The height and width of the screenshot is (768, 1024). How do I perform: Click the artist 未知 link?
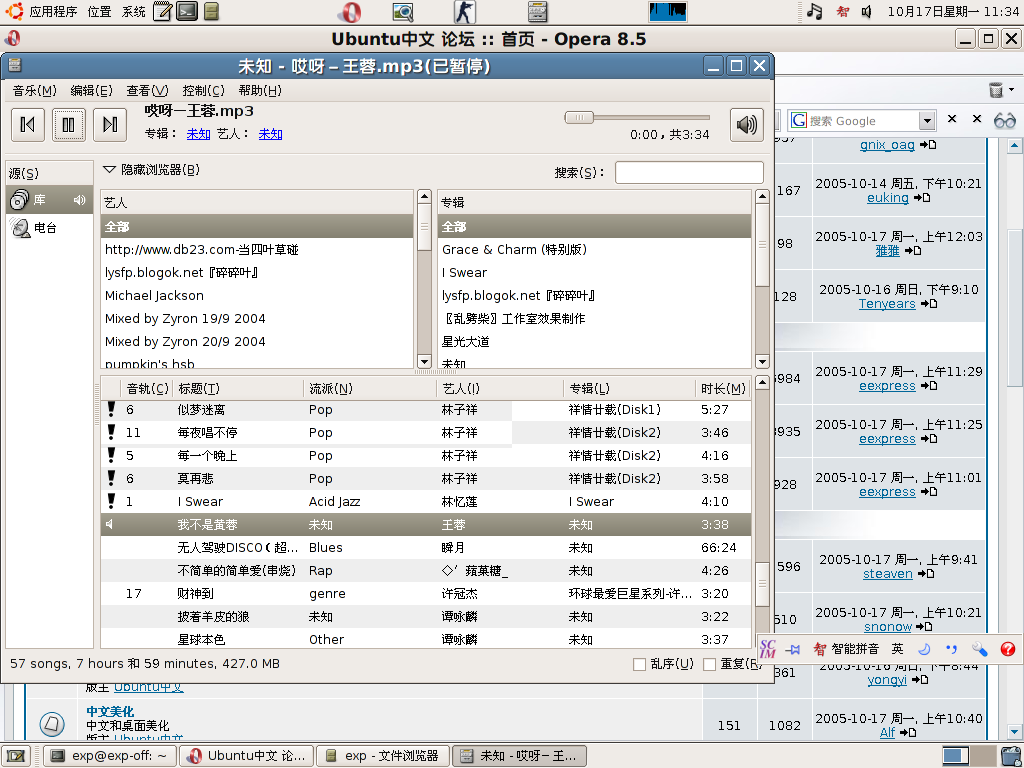[x=270, y=134]
